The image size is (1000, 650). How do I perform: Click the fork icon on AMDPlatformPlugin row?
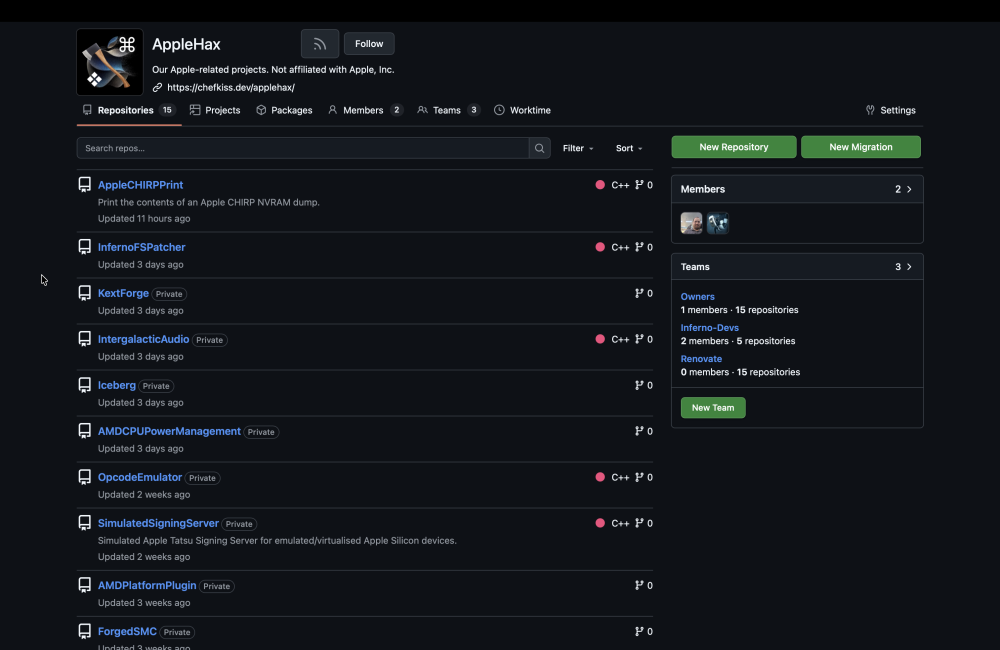click(x=639, y=586)
